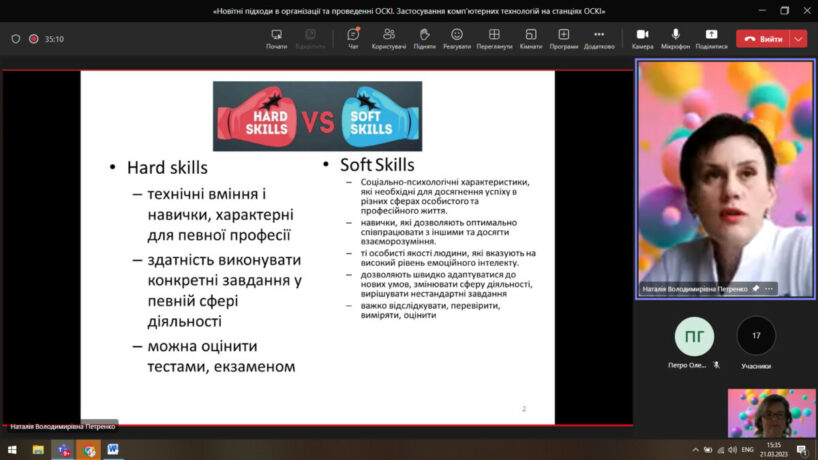818x460 pixels.
Task: Open the shield meeting info icon
Action: (15, 39)
